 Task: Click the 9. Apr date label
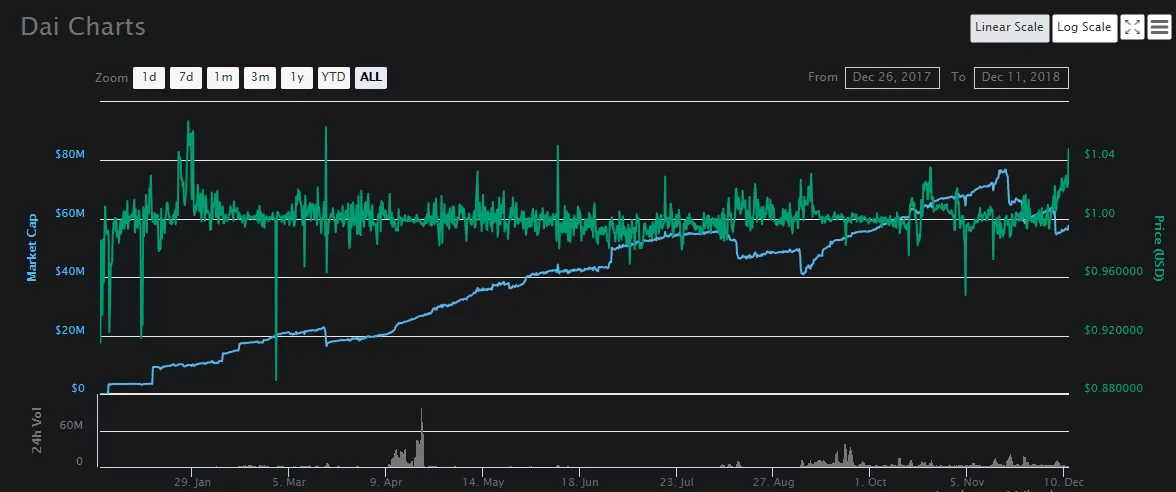pos(385,482)
